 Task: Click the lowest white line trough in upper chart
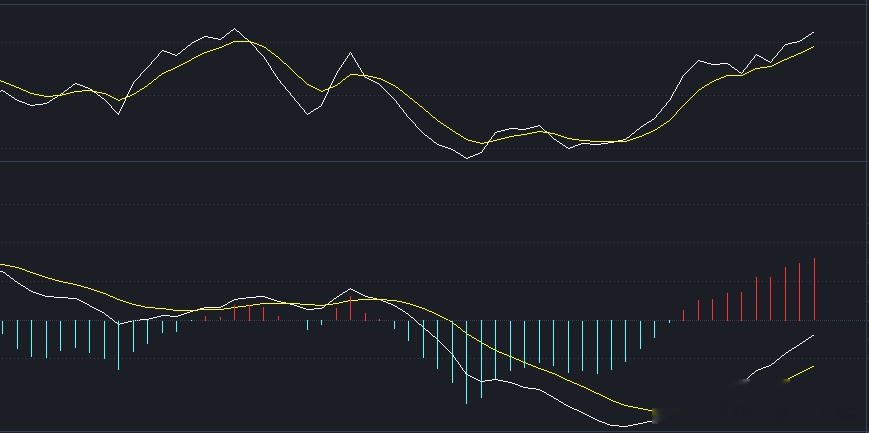tap(466, 158)
